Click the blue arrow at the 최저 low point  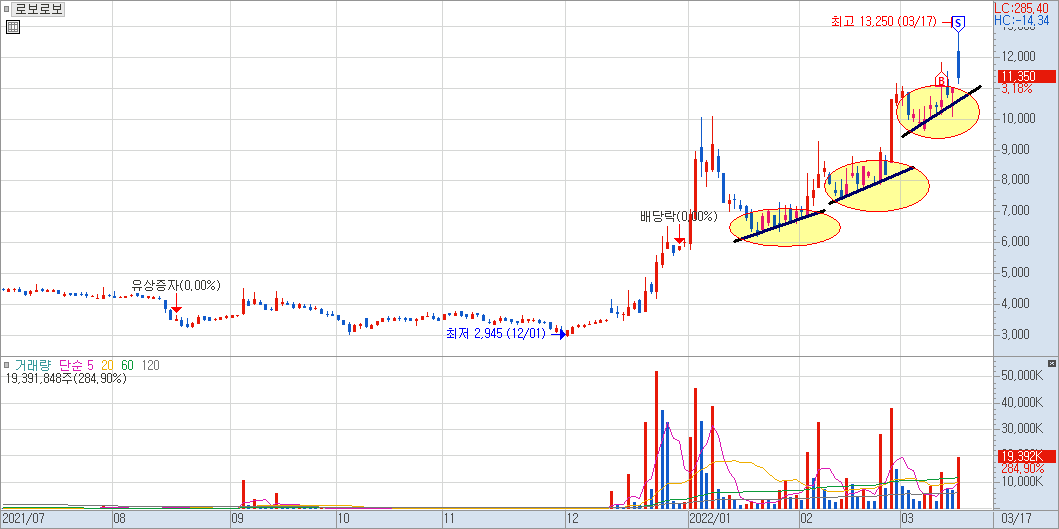pyautogui.click(x=559, y=334)
